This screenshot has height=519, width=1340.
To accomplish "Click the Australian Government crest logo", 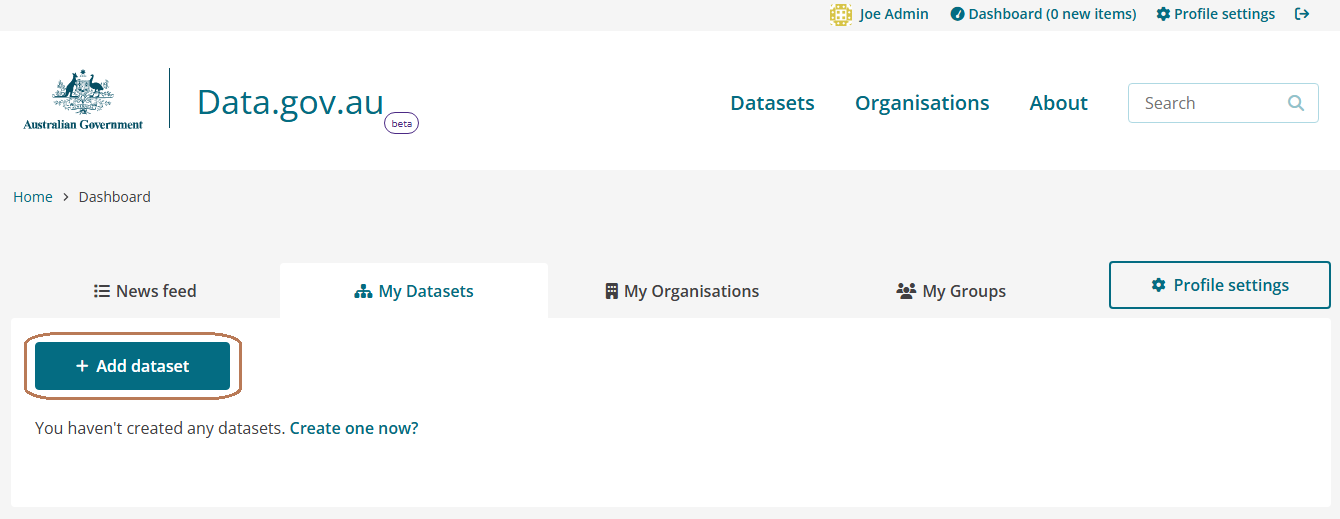I will (x=83, y=100).
